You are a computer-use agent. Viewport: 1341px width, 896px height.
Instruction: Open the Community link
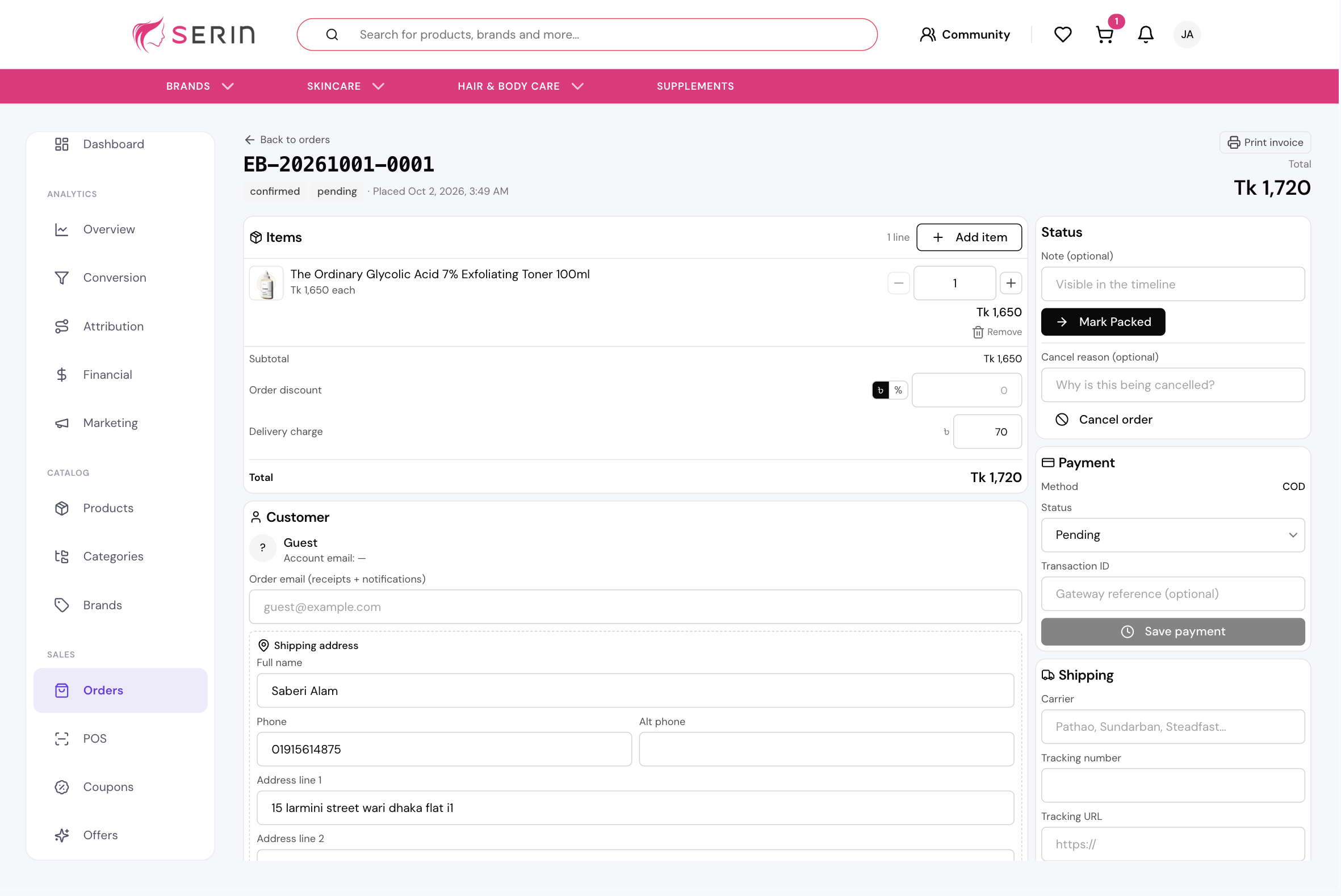pyautogui.click(x=965, y=34)
